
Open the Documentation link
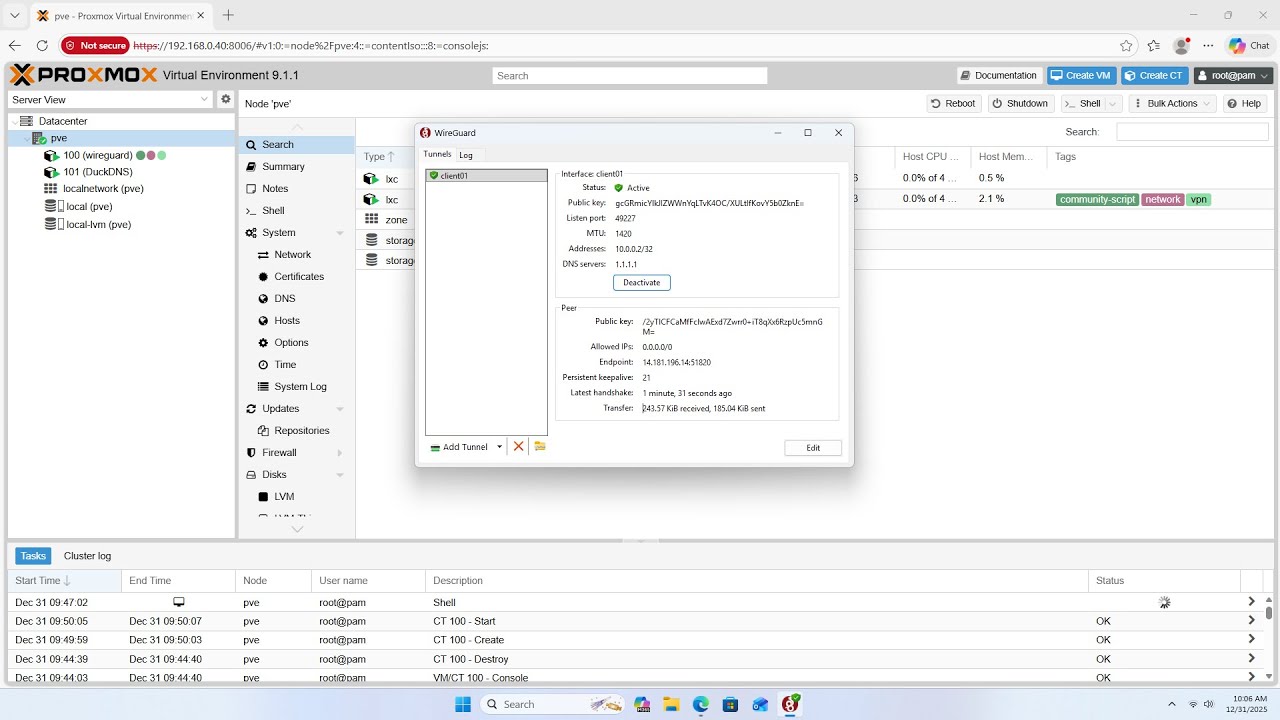click(999, 76)
